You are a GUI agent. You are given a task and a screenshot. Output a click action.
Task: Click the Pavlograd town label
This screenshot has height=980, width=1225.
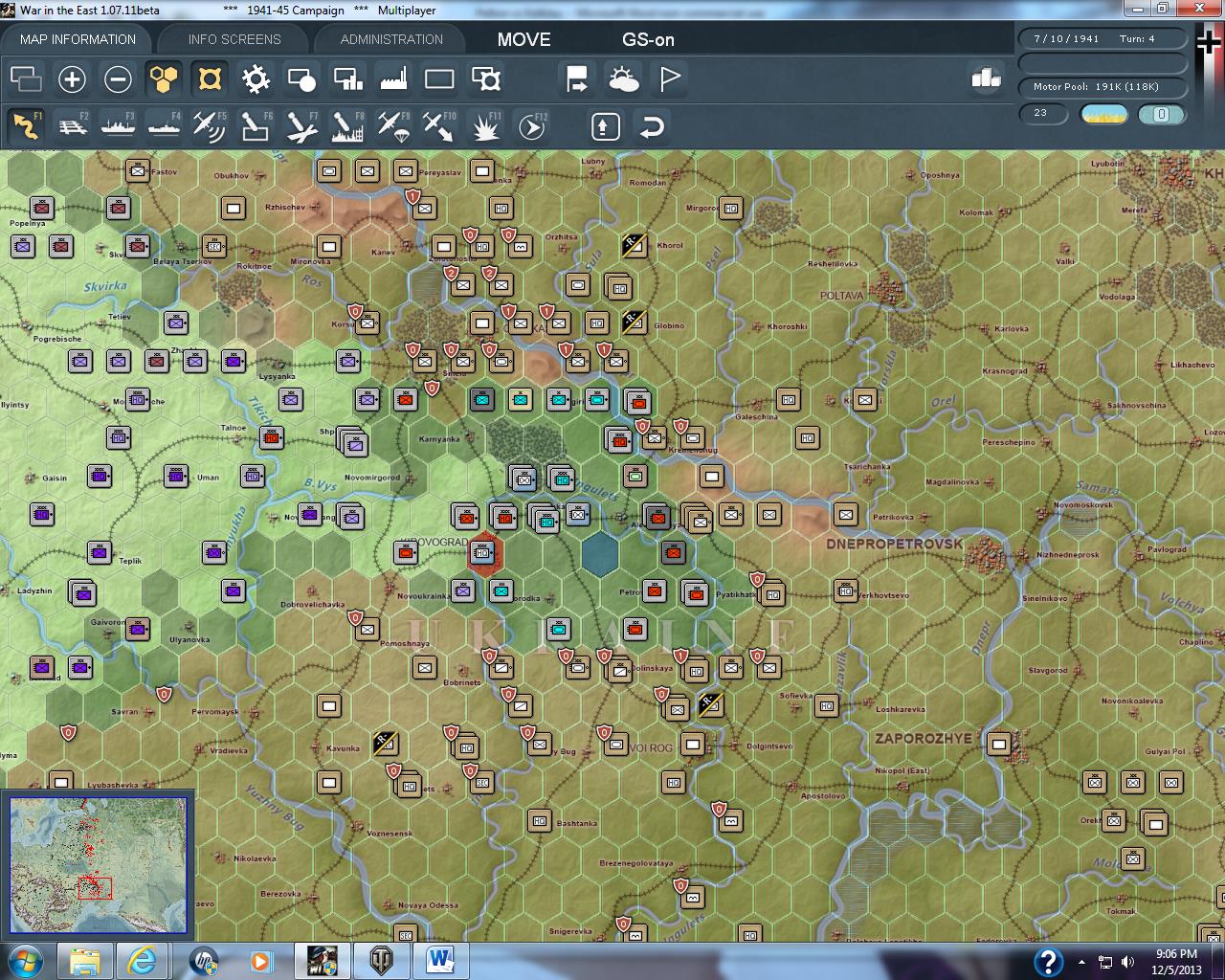click(x=1168, y=550)
